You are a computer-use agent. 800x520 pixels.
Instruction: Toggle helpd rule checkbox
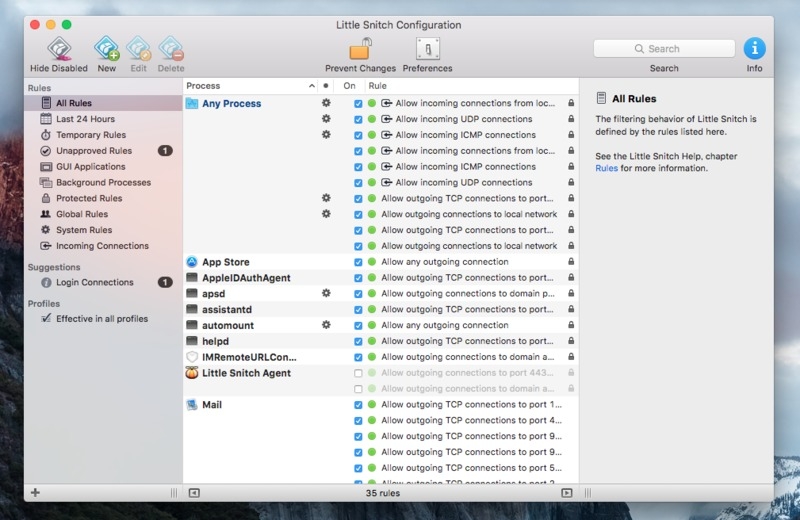(358, 341)
